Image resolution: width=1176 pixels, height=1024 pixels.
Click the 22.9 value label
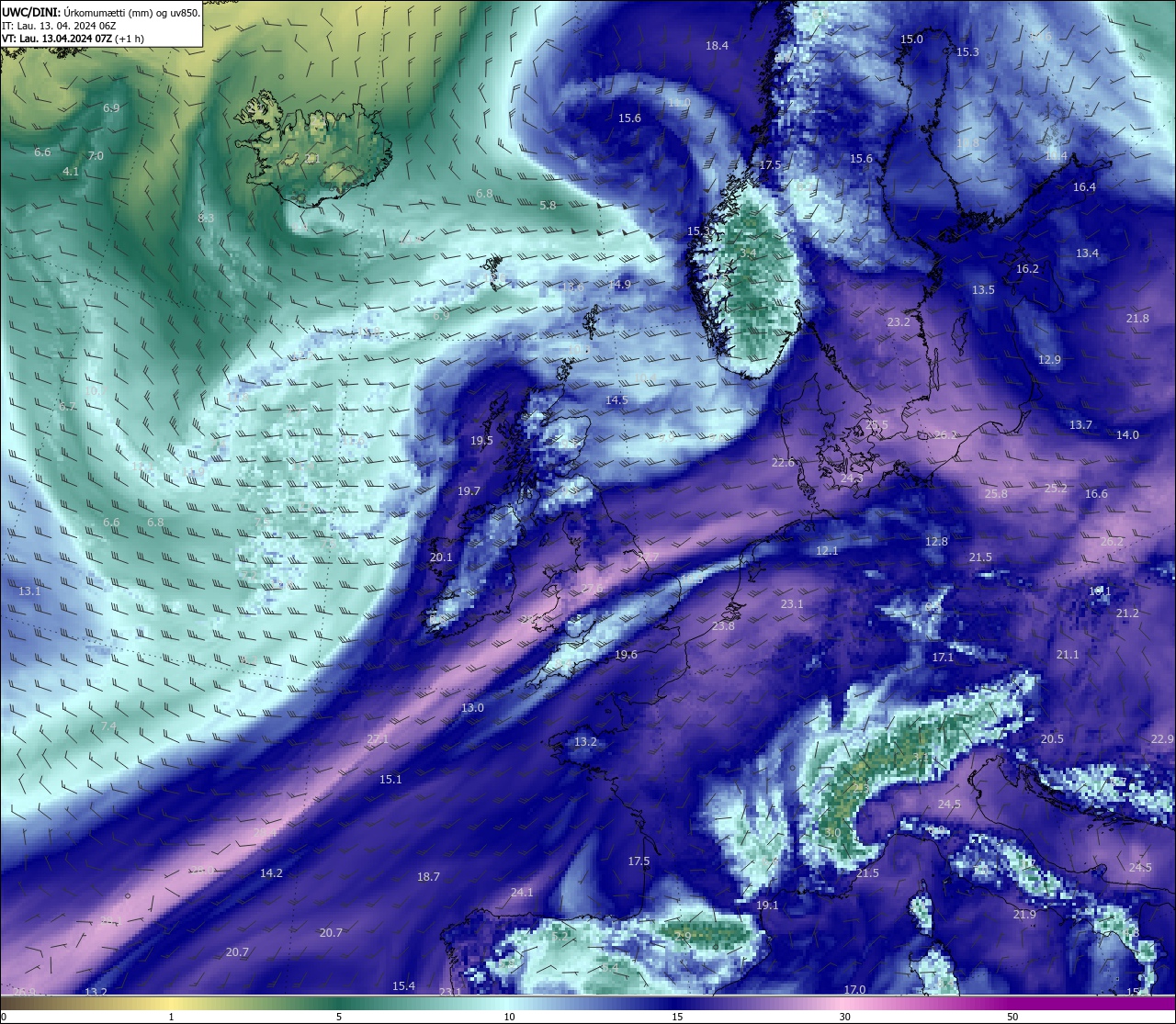[x=1162, y=739]
